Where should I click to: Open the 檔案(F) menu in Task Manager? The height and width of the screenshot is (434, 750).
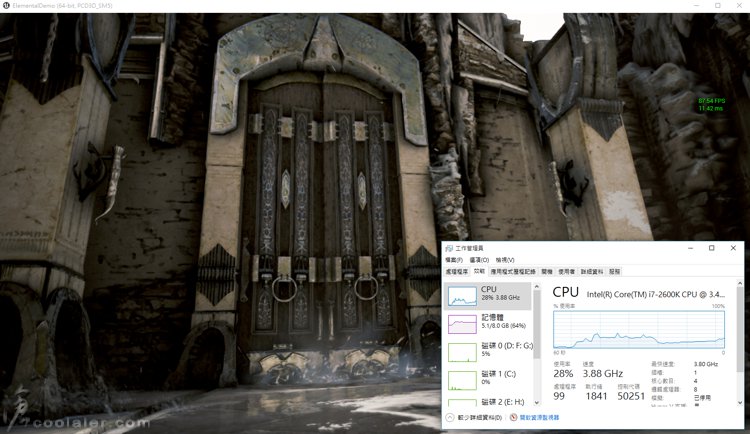pos(453,260)
